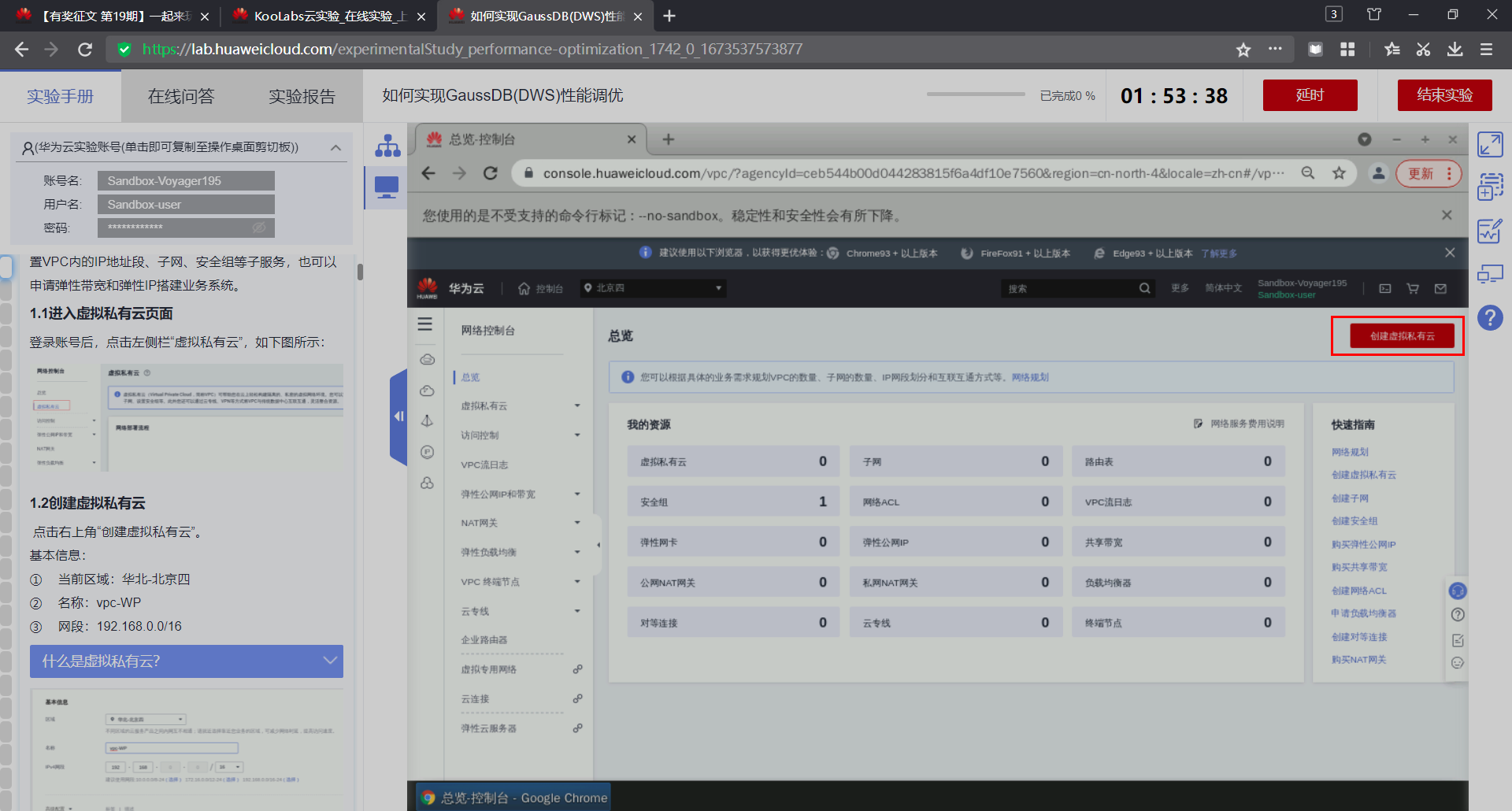Click 控制台 home link in header
This screenshot has width=1512, height=811.
coord(541,288)
